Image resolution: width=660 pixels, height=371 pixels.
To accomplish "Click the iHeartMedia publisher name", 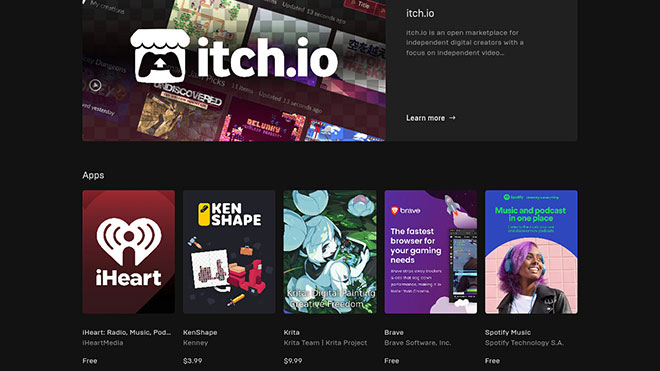I will tap(103, 343).
